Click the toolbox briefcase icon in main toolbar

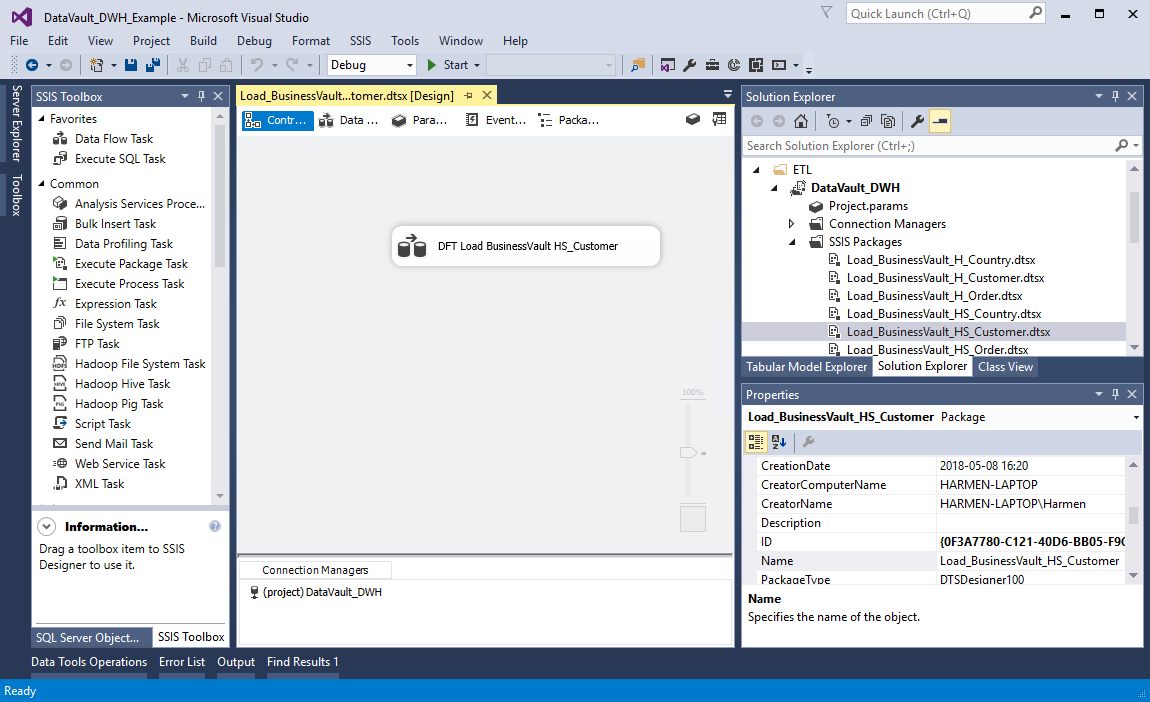(711, 65)
